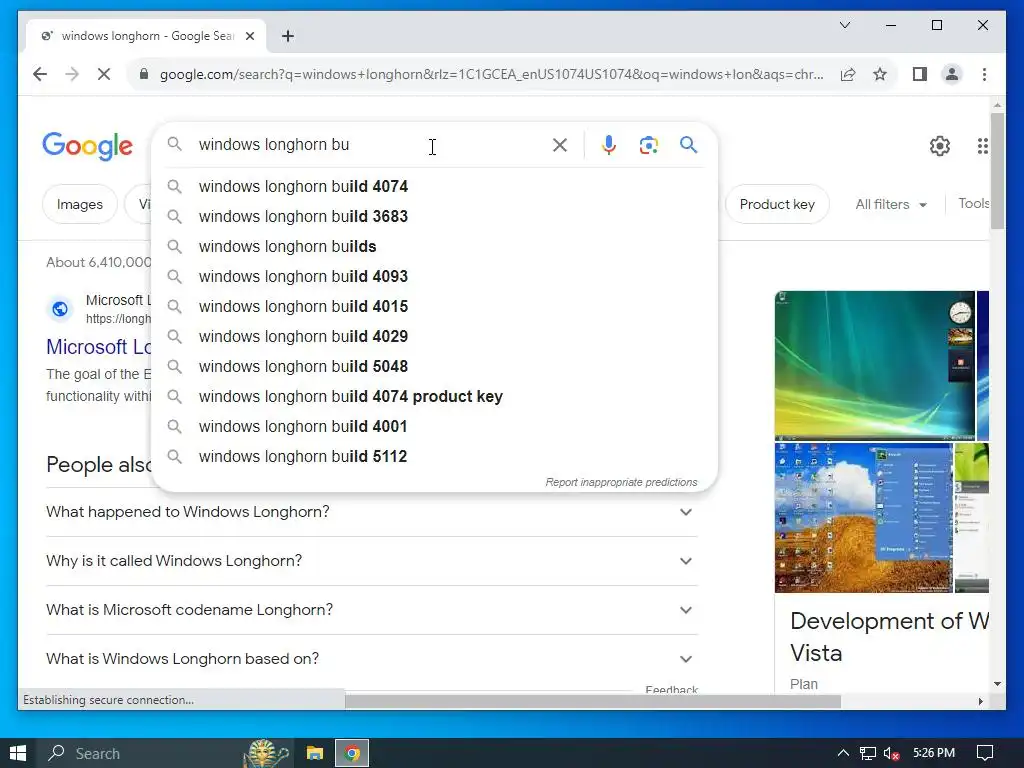
Task: Select suggestion windows longhorn build 5048
Action: 434,366
